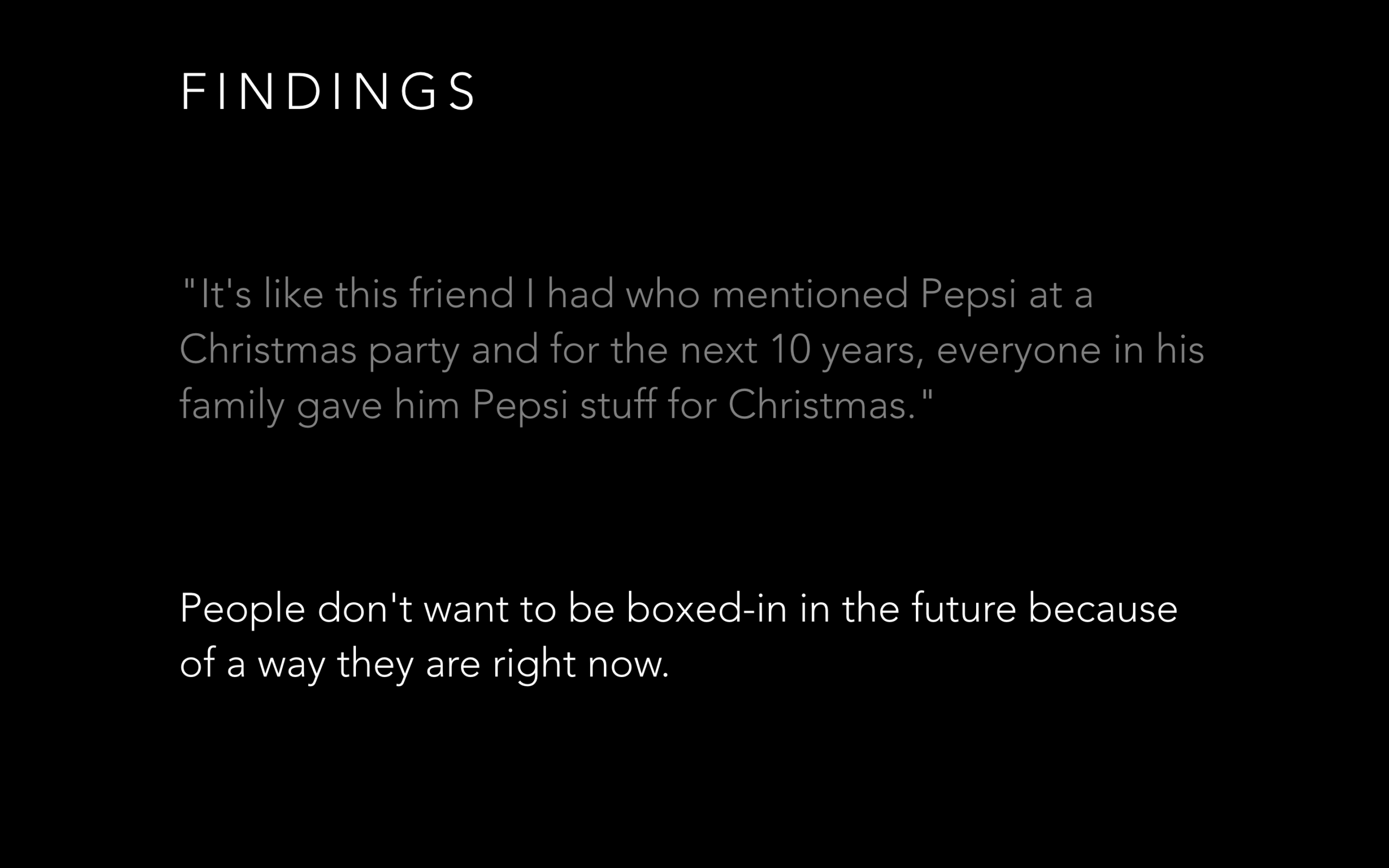Click the word "family" in the quote

232,405
